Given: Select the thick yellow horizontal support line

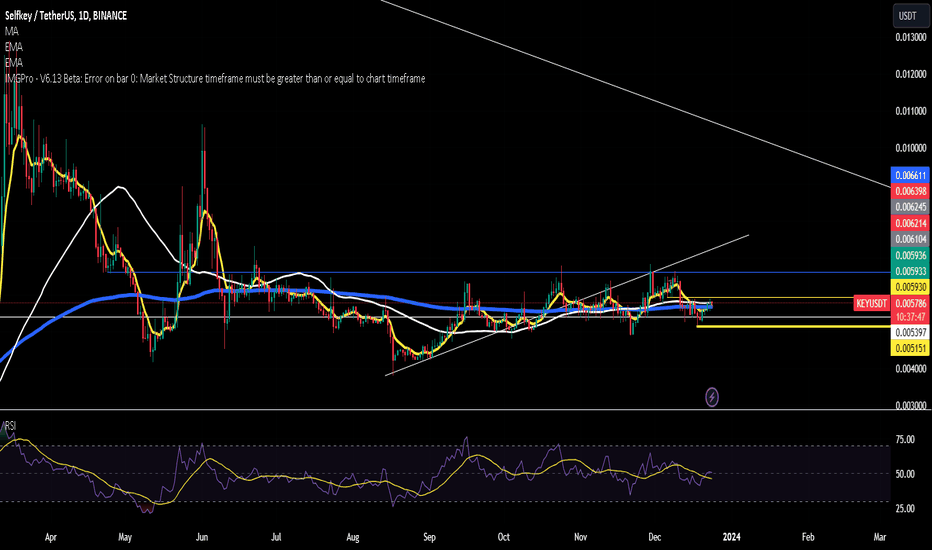Looking at the screenshot, I should [x=794, y=326].
